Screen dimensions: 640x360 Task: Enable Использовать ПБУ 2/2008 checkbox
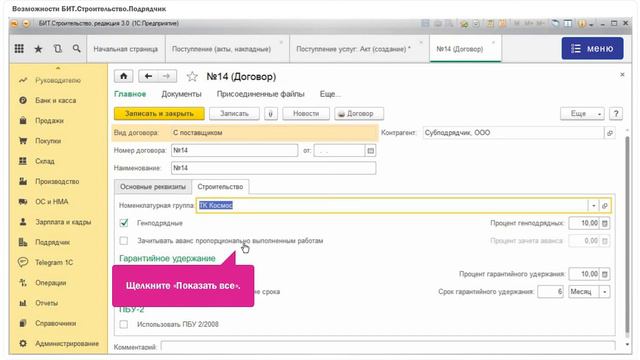click(x=124, y=324)
